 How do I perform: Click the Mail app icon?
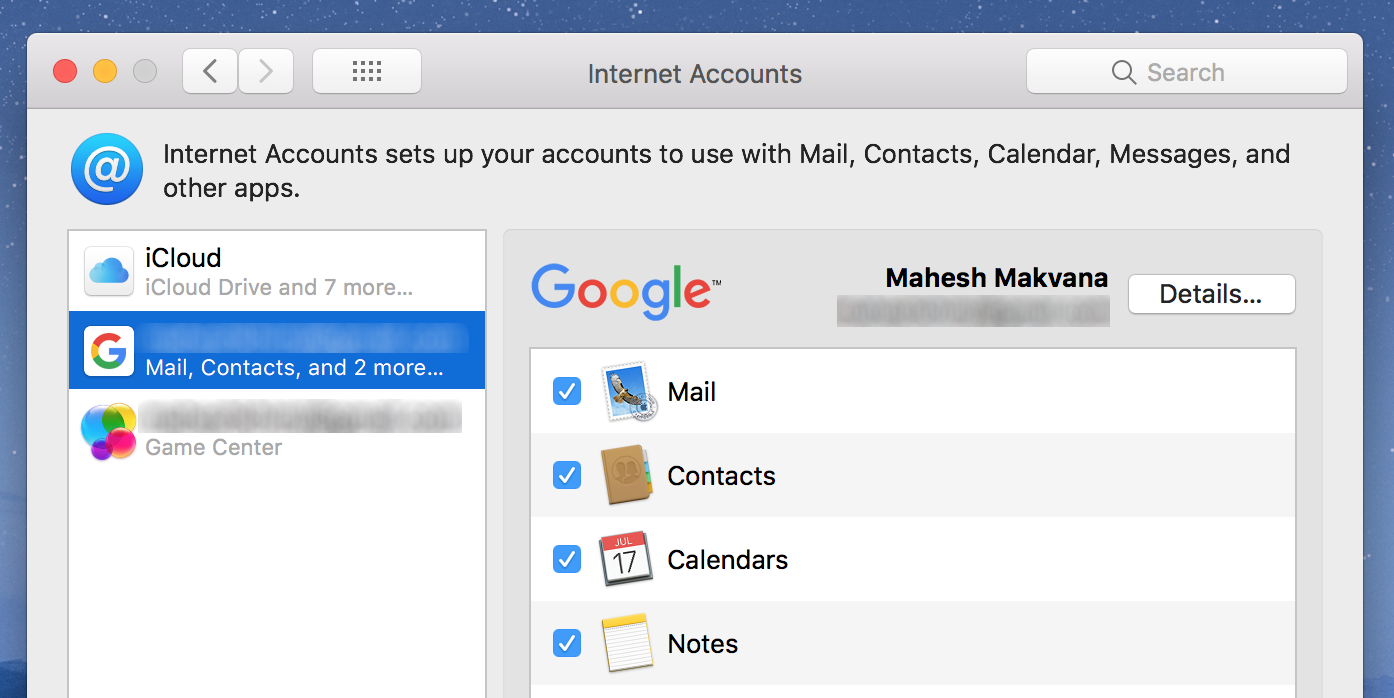pos(629,391)
